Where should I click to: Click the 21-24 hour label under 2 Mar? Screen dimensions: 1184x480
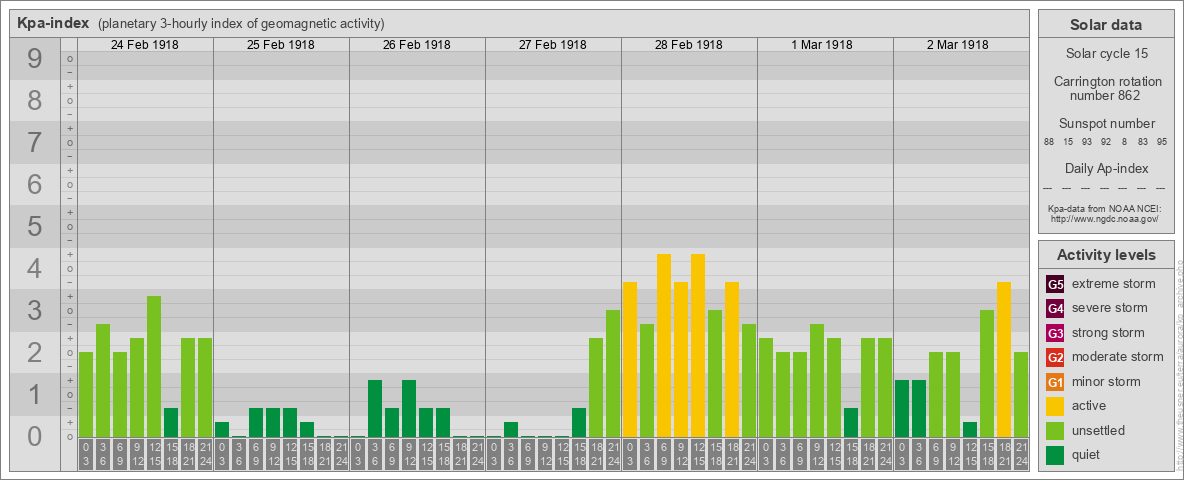click(x=1020, y=454)
